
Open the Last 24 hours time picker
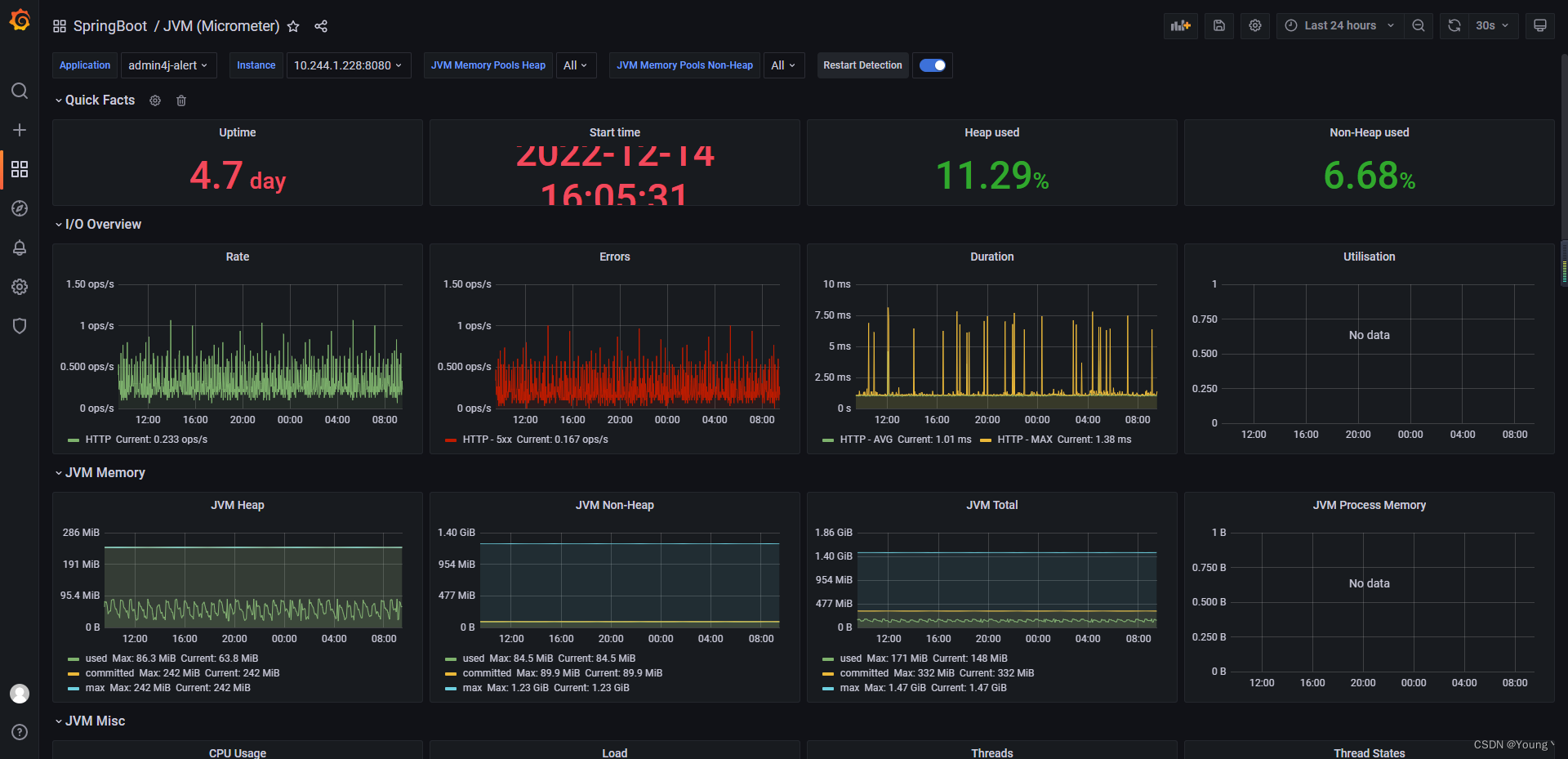pyautogui.click(x=1340, y=25)
